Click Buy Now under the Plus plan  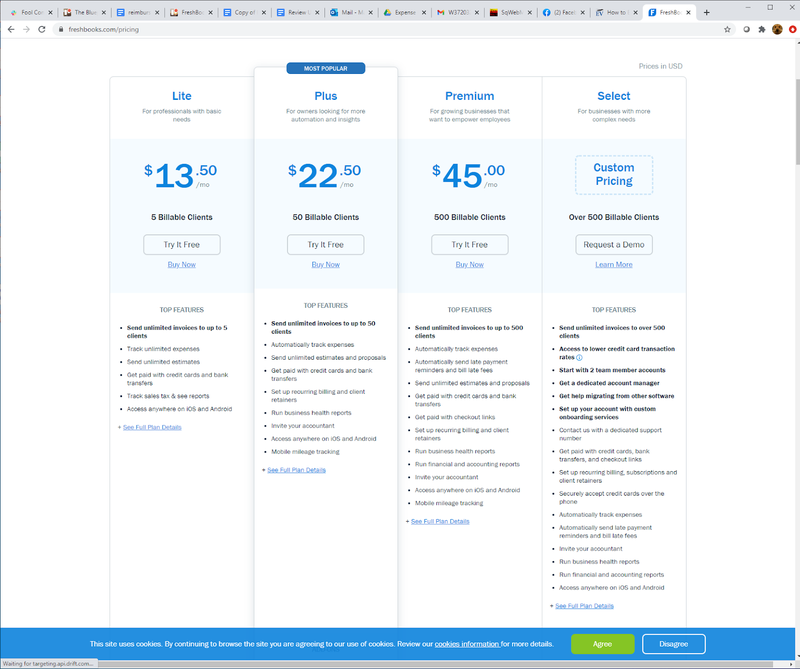click(326, 265)
